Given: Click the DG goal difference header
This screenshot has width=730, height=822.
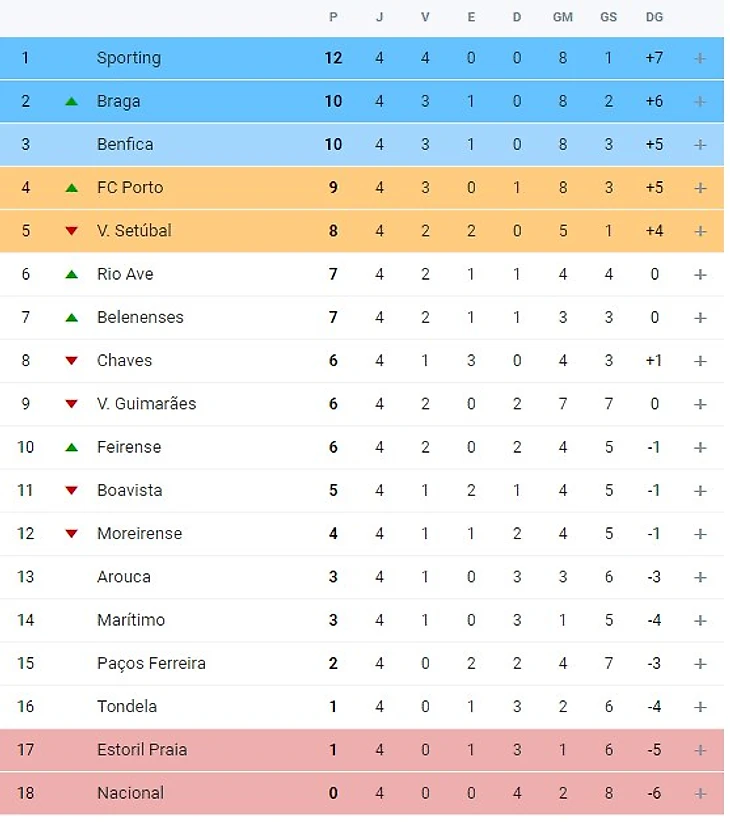Looking at the screenshot, I should click(654, 17).
